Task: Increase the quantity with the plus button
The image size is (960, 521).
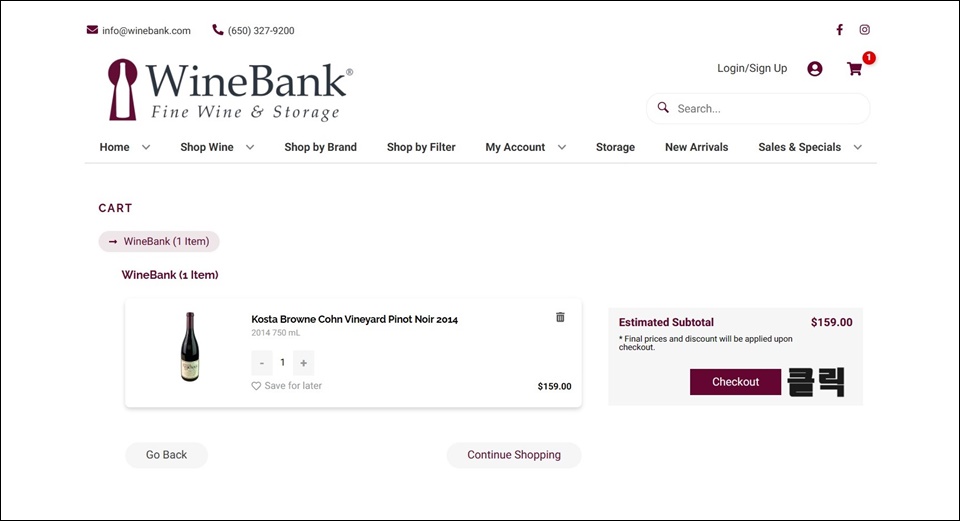Action: click(303, 363)
